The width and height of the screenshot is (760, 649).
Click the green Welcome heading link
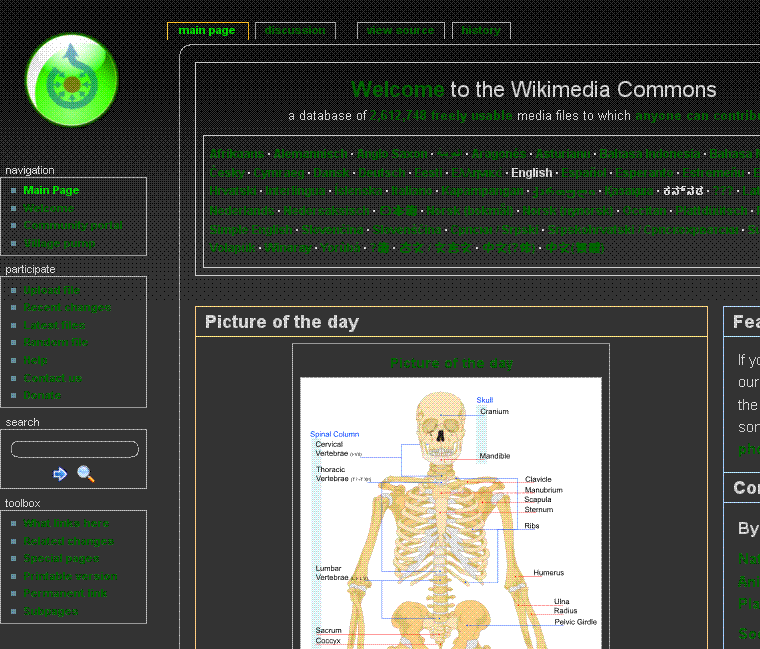coord(397,90)
